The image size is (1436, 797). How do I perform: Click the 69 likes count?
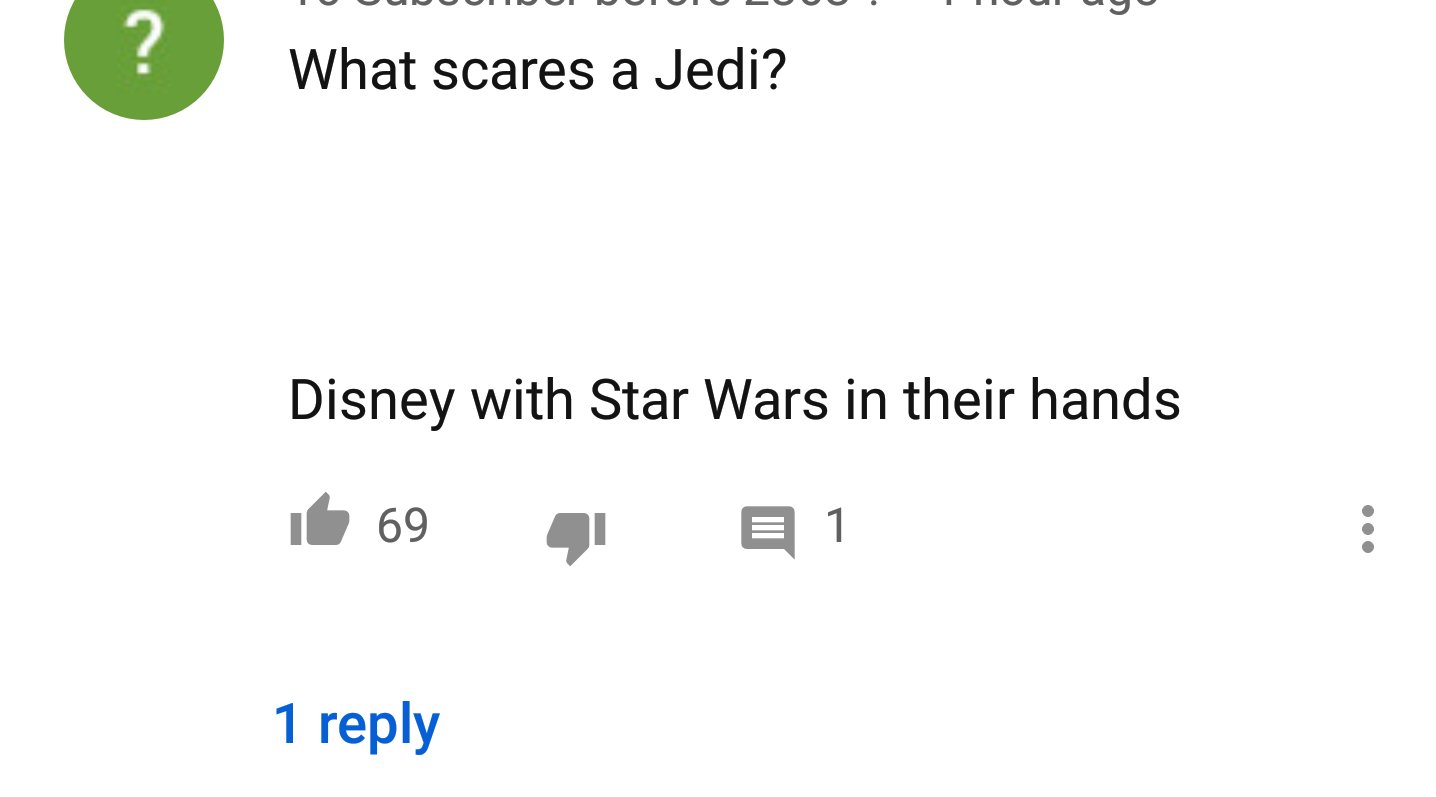point(403,525)
